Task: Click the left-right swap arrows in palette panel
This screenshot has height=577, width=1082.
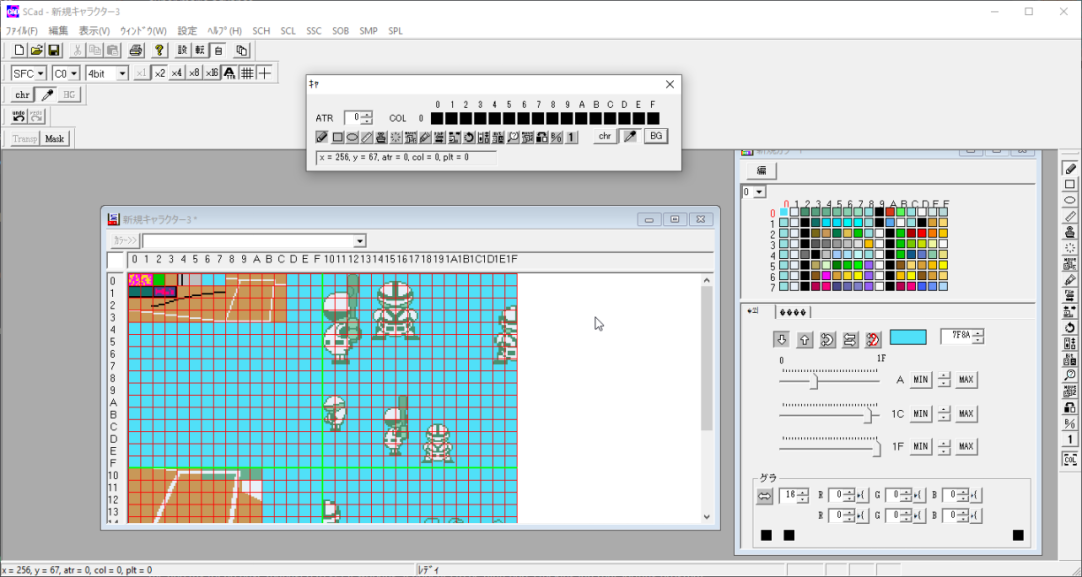Action: [850, 339]
